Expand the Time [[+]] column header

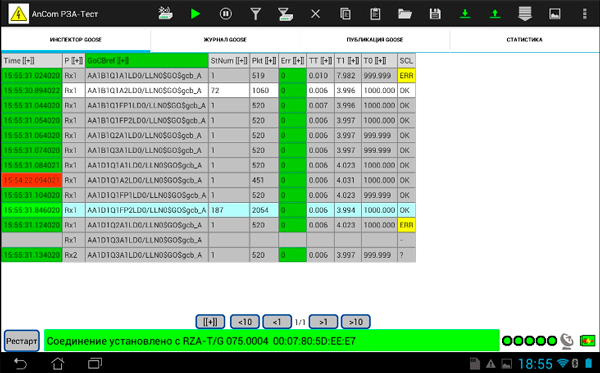coord(32,60)
